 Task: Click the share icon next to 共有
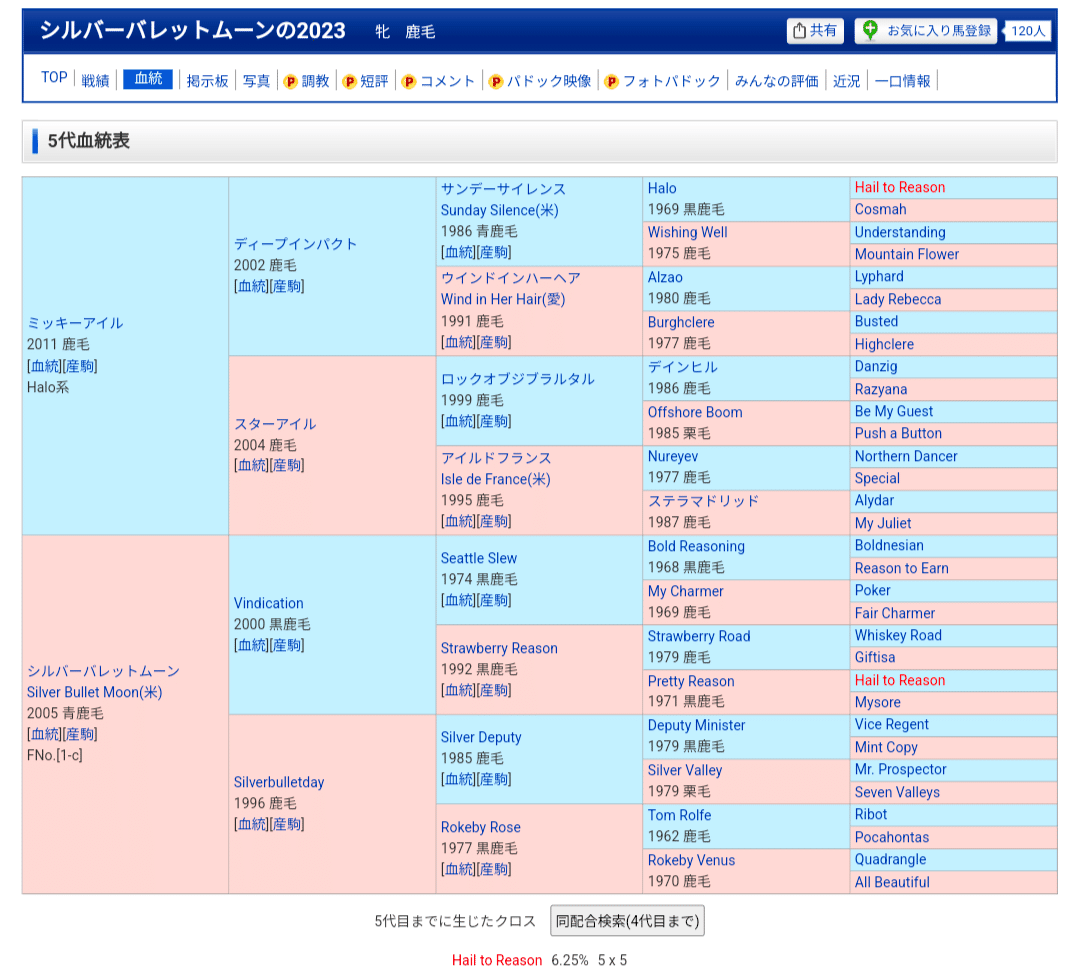(799, 30)
